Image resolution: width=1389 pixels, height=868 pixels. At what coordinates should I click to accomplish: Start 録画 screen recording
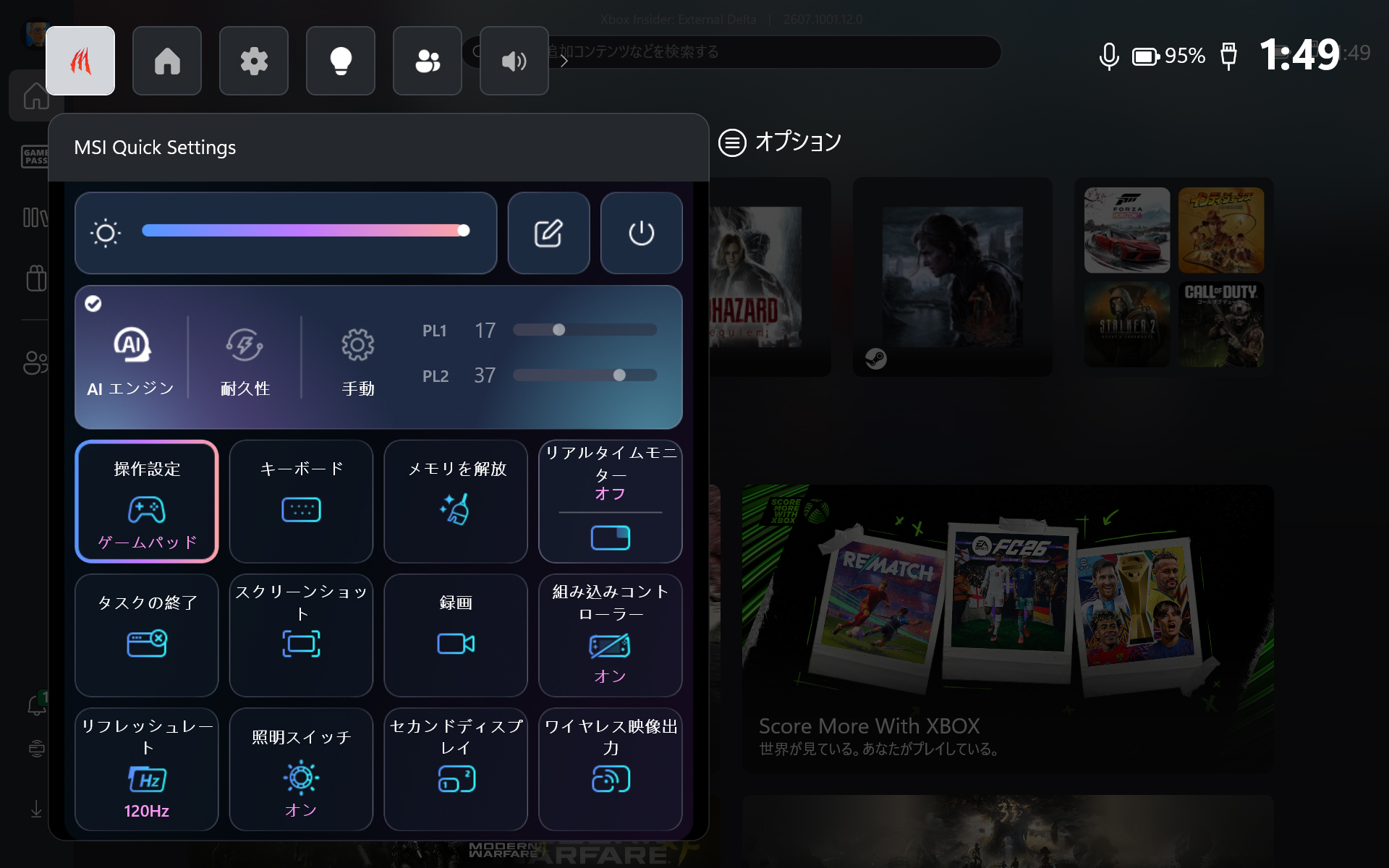456,635
